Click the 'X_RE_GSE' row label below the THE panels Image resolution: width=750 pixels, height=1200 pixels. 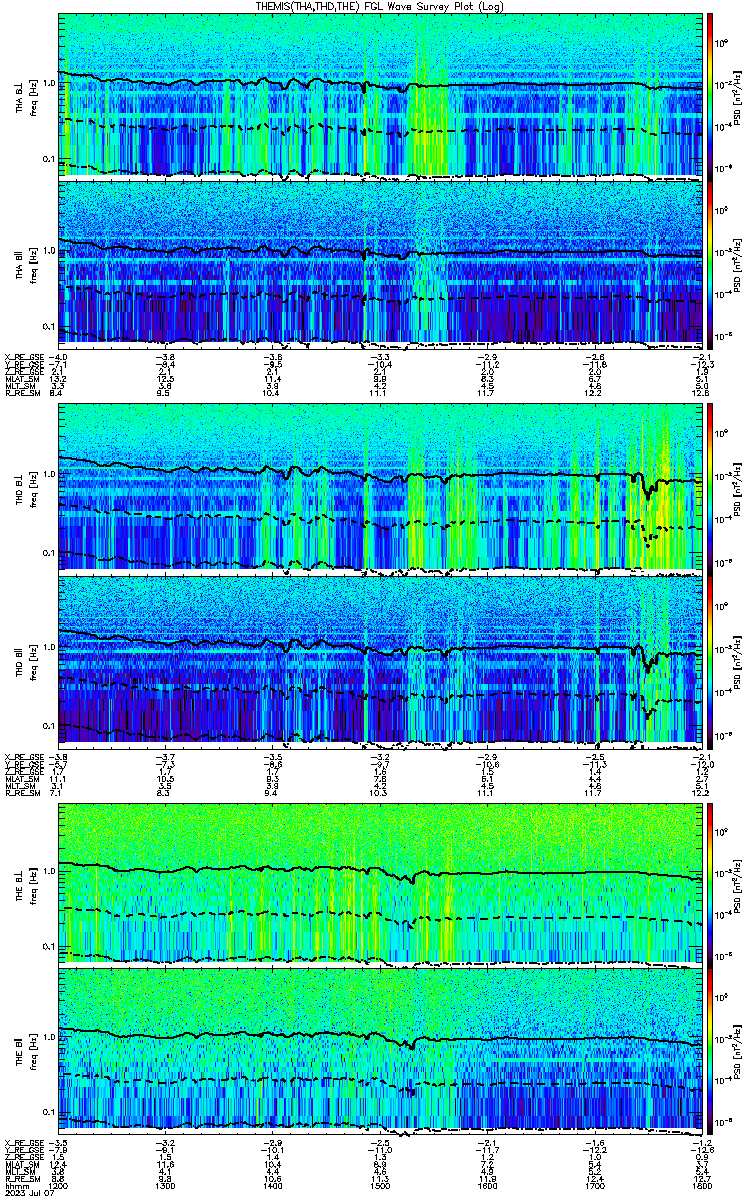pos(23,1142)
